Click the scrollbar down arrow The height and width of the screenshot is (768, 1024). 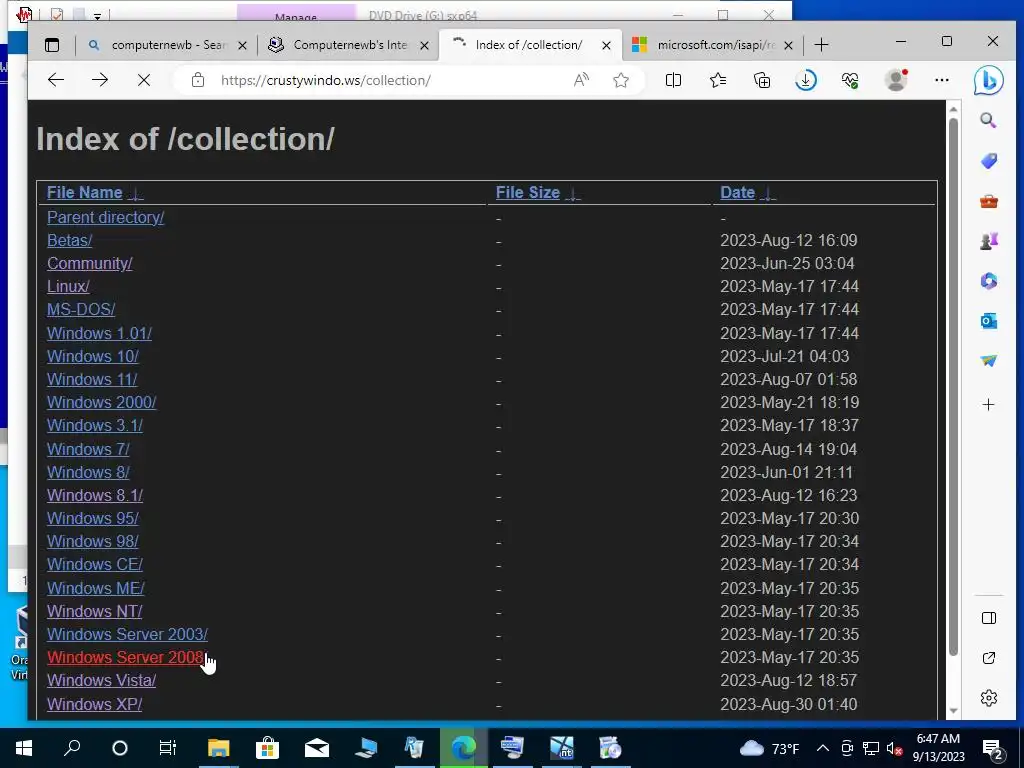pos(953,711)
